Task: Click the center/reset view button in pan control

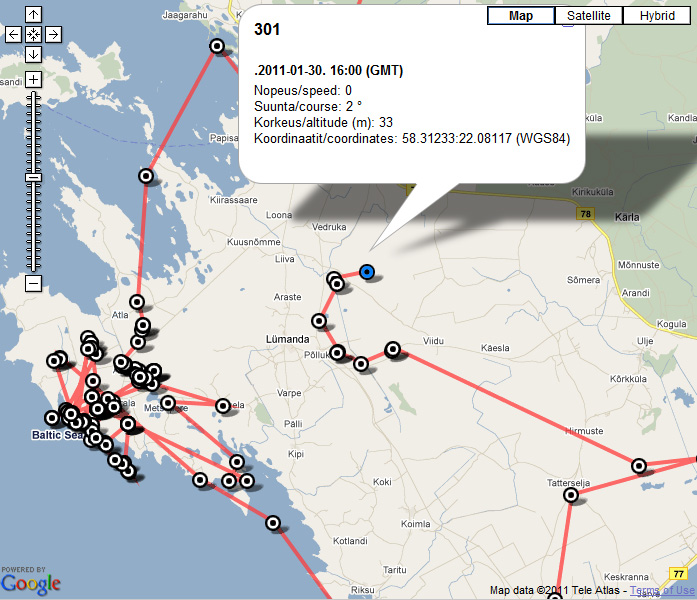Action: [x=33, y=34]
